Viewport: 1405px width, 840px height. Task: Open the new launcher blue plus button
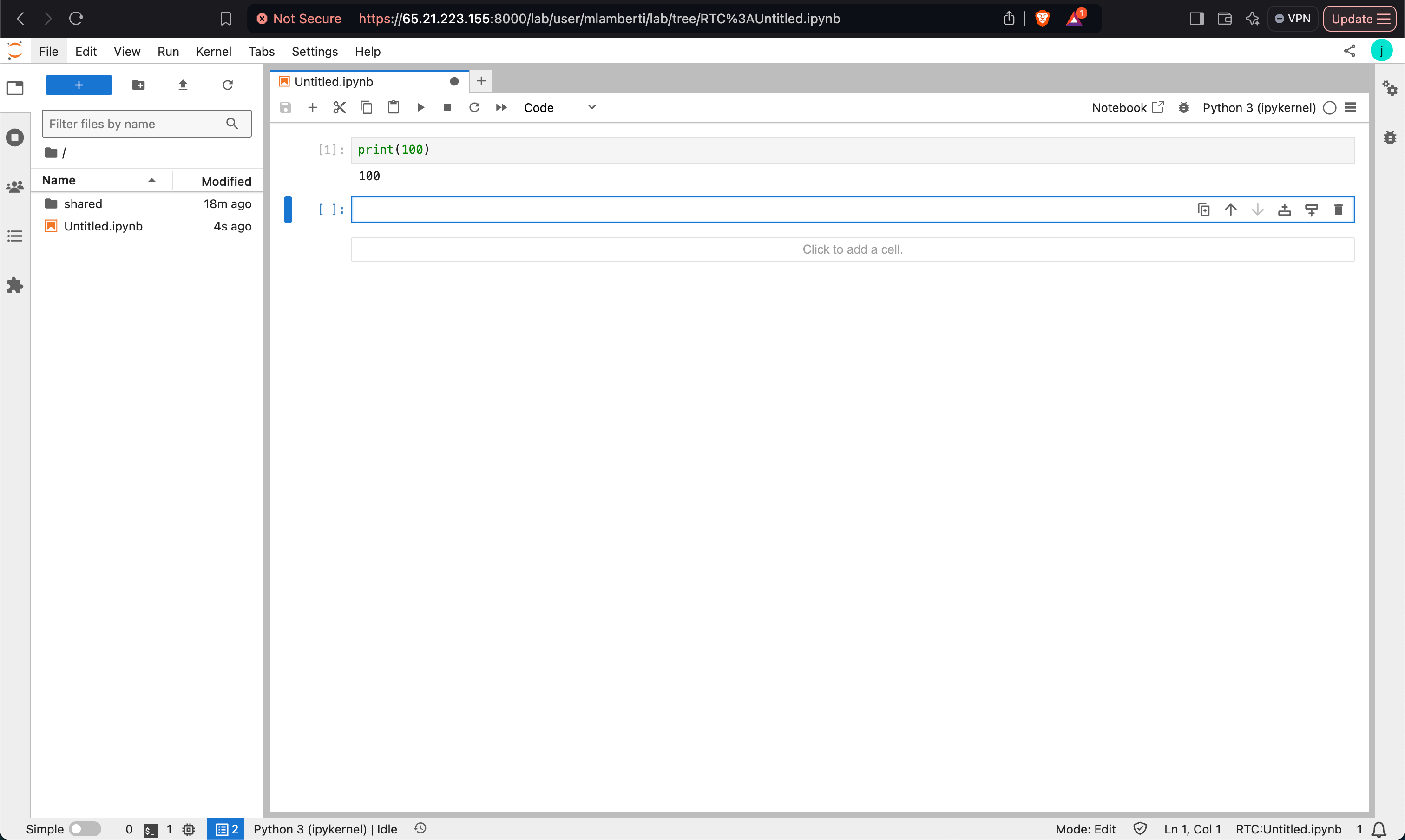click(79, 85)
